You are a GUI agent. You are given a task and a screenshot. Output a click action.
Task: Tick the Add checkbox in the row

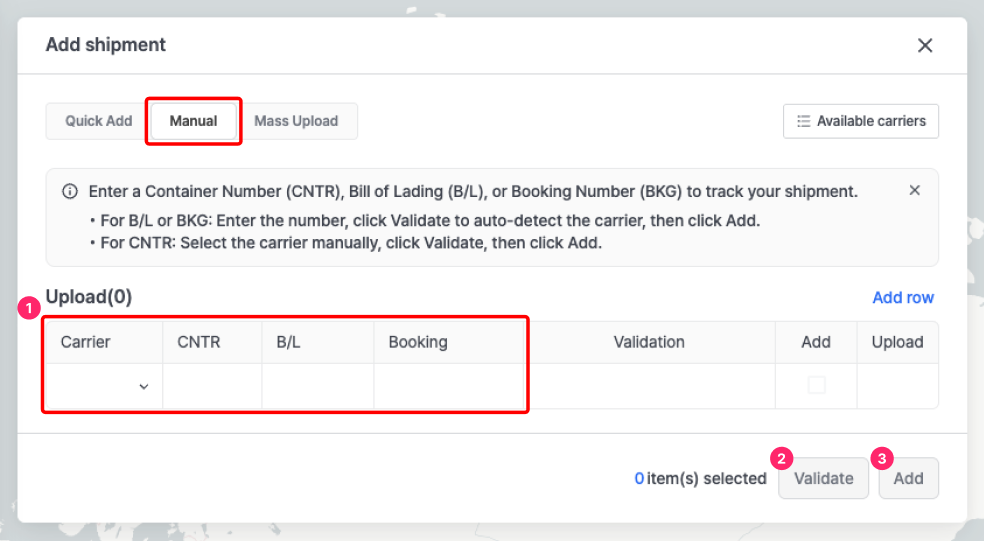[816, 385]
